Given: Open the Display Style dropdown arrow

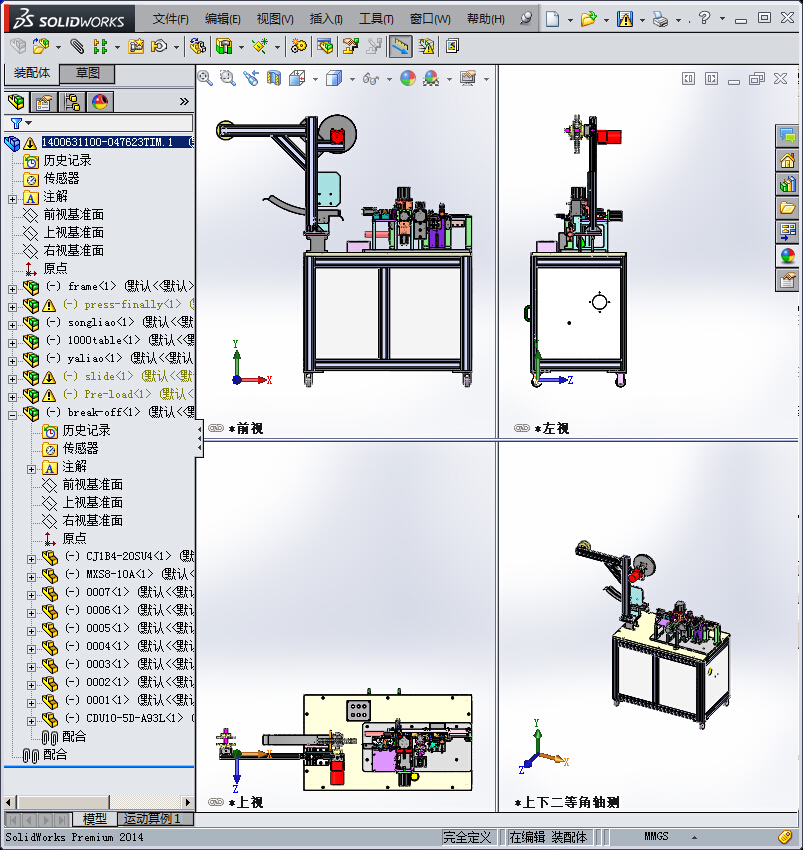Looking at the screenshot, I should pyautogui.click(x=352, y=80).
